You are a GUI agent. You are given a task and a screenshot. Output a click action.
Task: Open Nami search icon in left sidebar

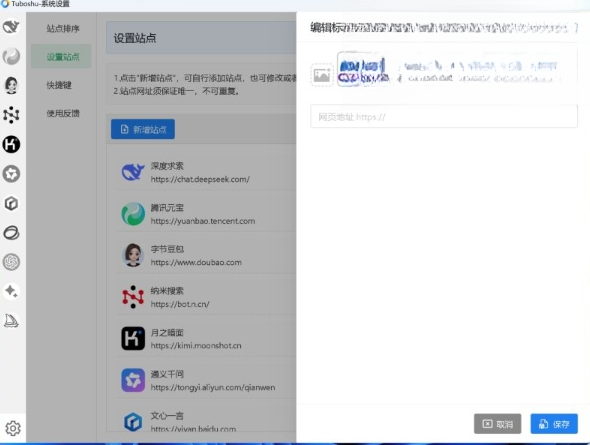(11, 115)
